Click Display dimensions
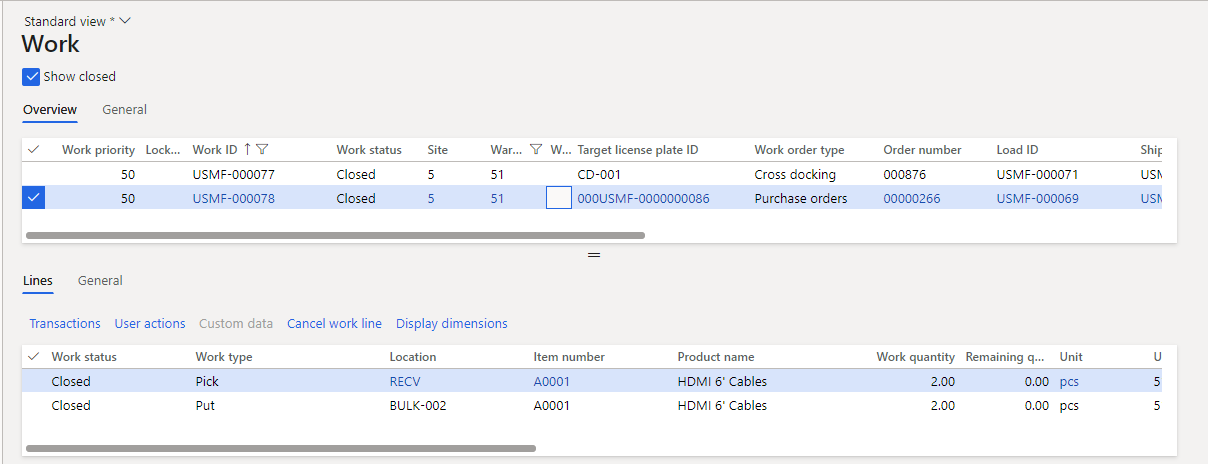 coord(452,323)
